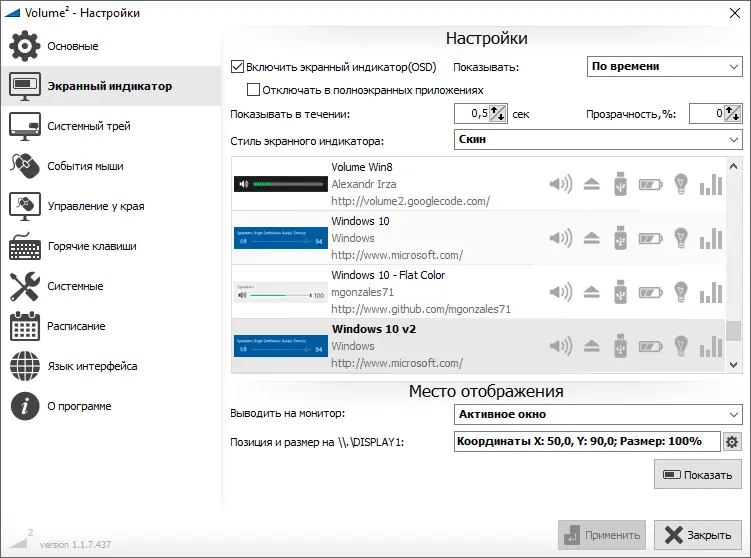
Task: Open the Активное окно monitor dropdown
Action: coord(598,414)
